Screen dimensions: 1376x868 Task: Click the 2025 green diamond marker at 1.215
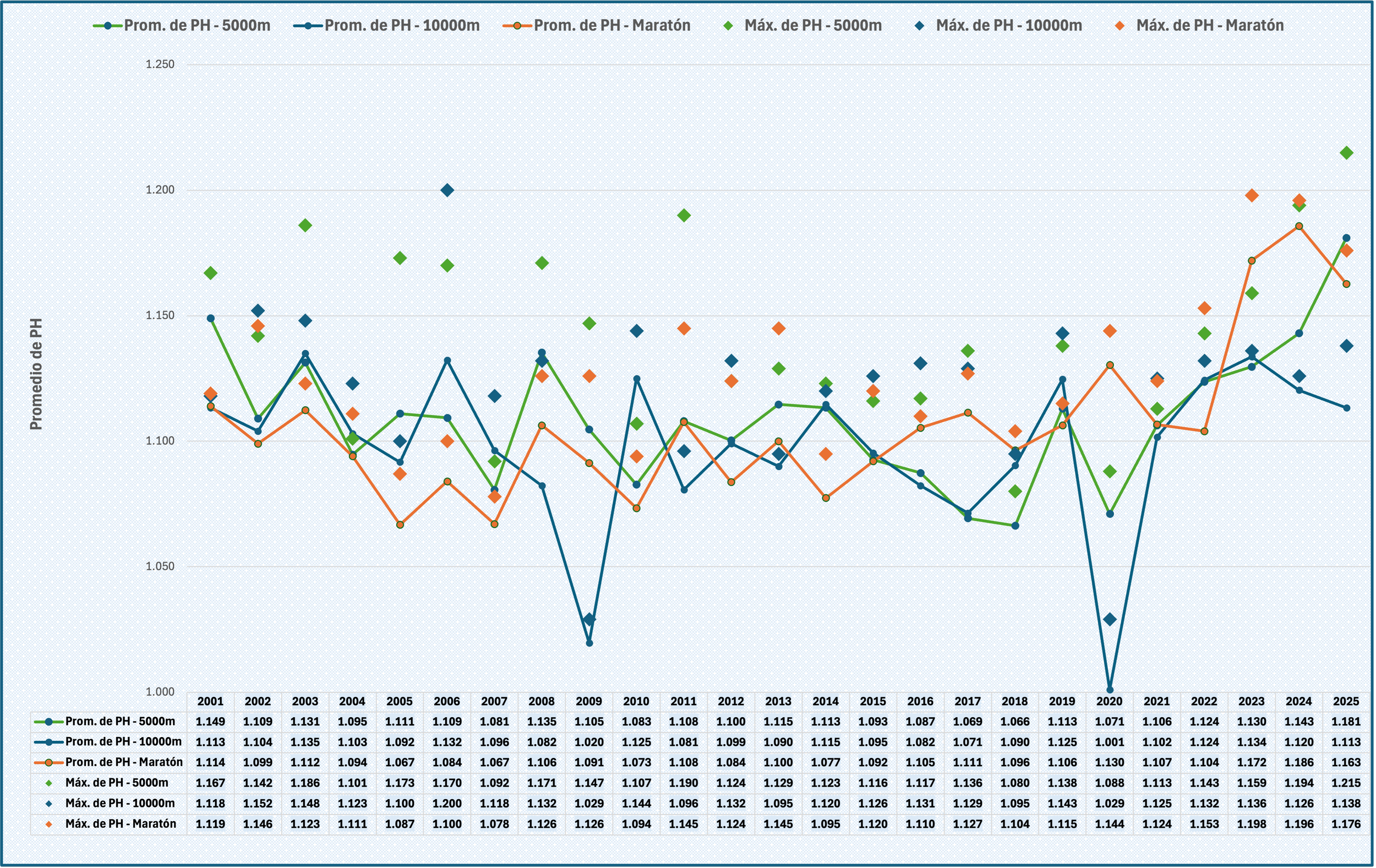click(x=1346, y=152)
